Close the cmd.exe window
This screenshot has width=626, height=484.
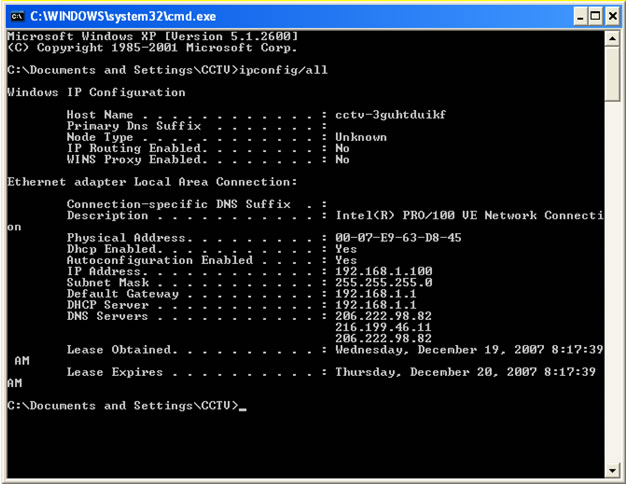pos(612,16)
